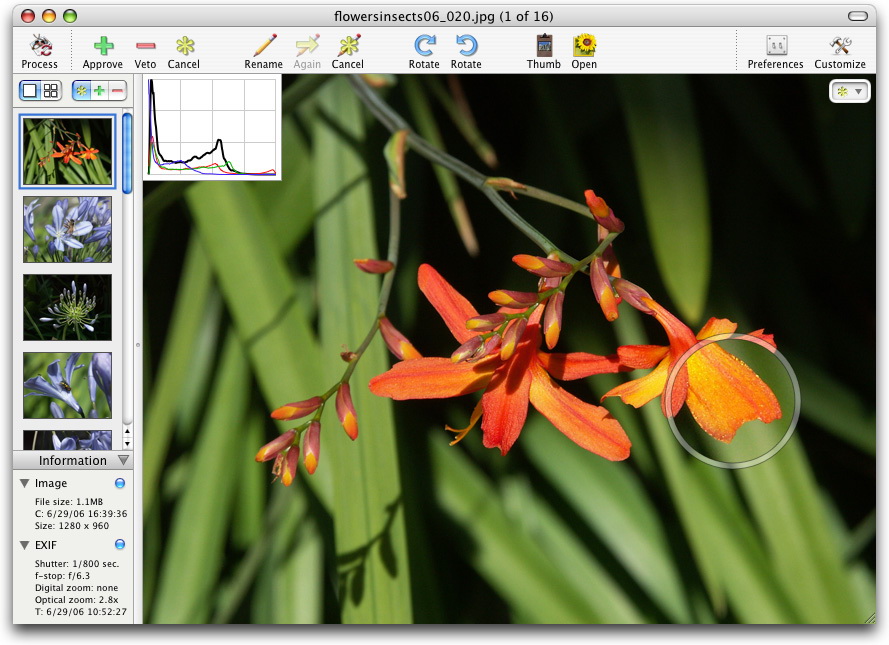Toggle the green plus approved filter

pos(99,91)
